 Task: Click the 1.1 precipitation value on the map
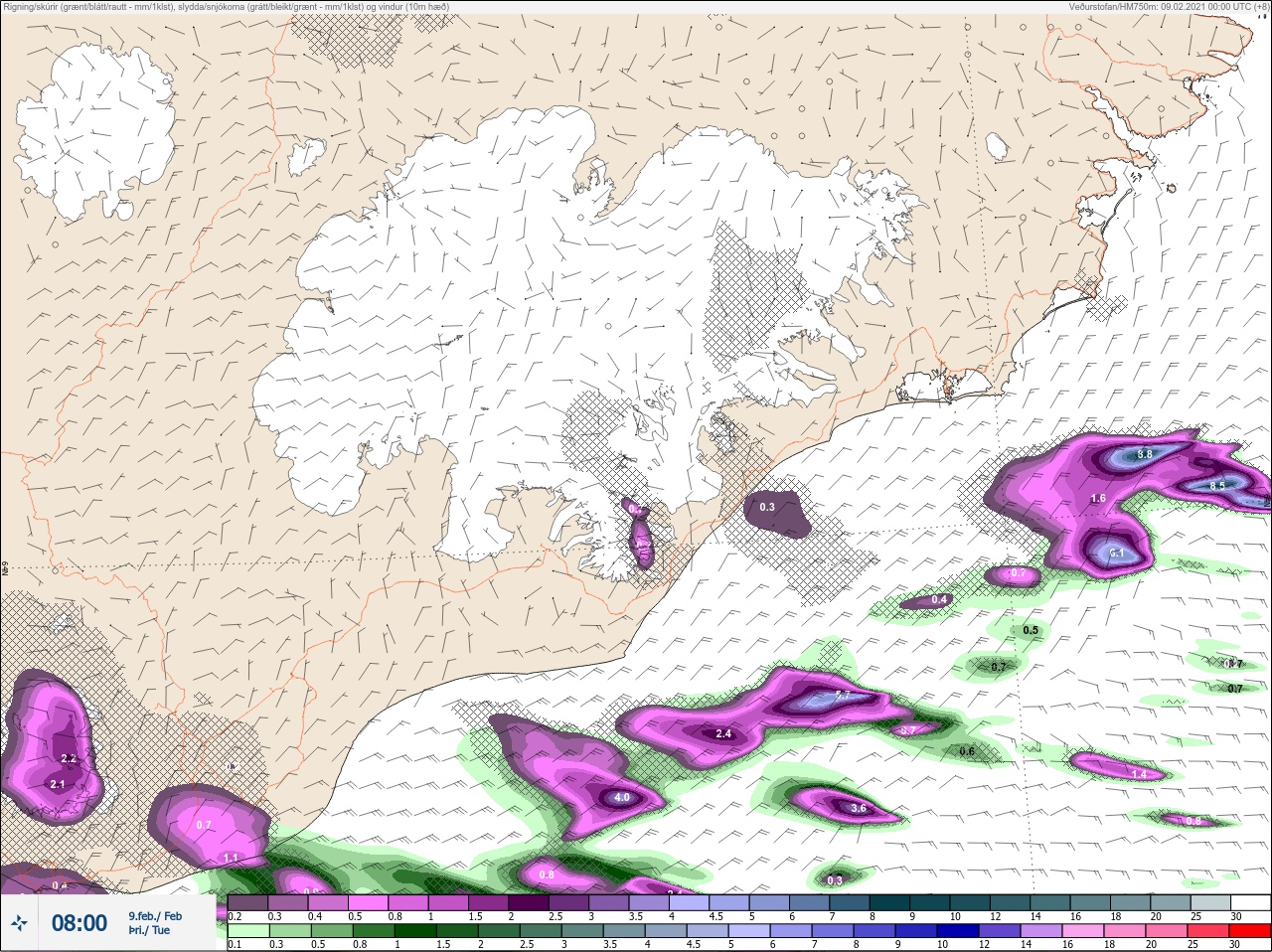tap(231, 858)
